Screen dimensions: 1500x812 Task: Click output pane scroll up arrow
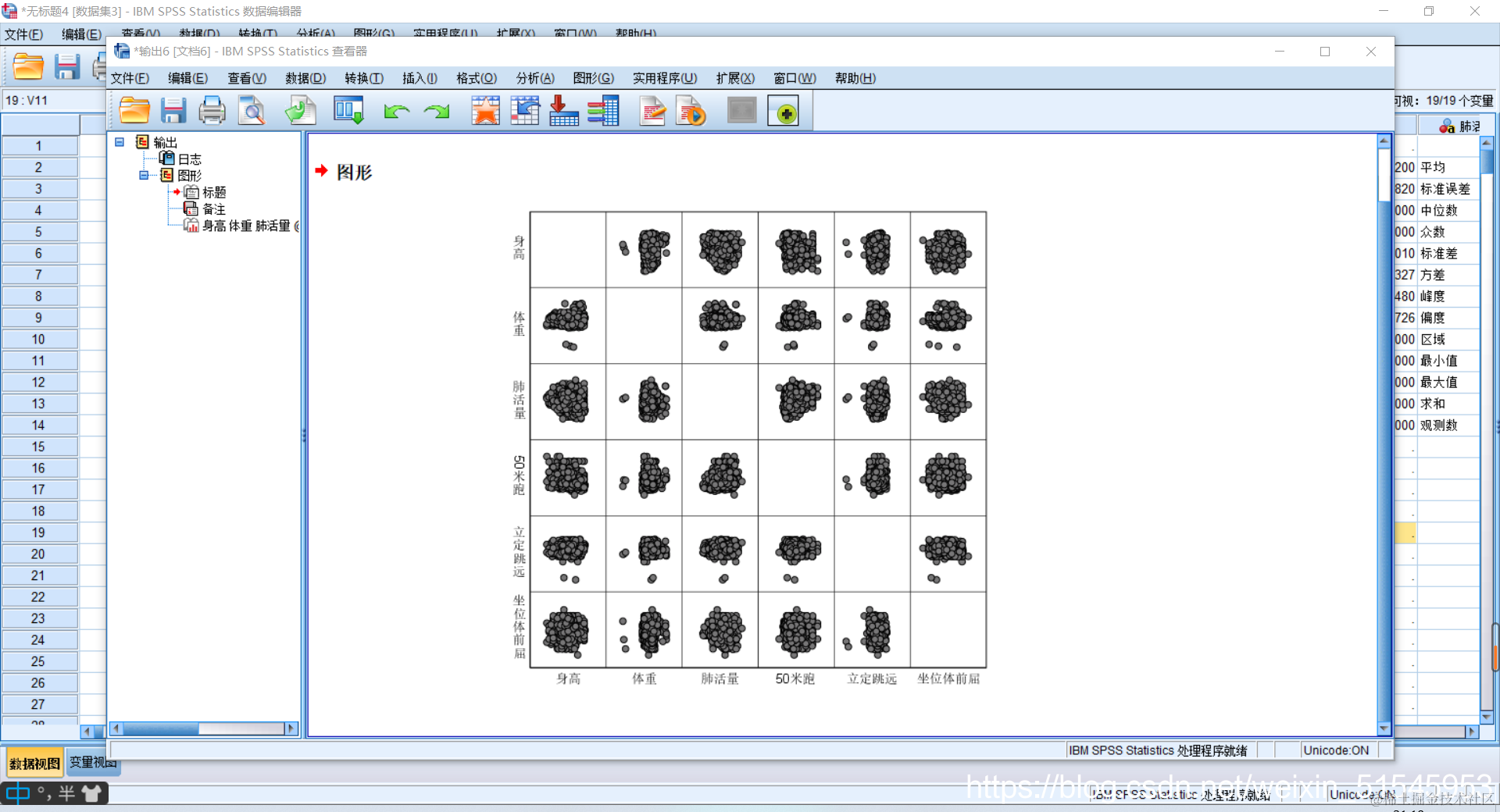point(1384,141)
